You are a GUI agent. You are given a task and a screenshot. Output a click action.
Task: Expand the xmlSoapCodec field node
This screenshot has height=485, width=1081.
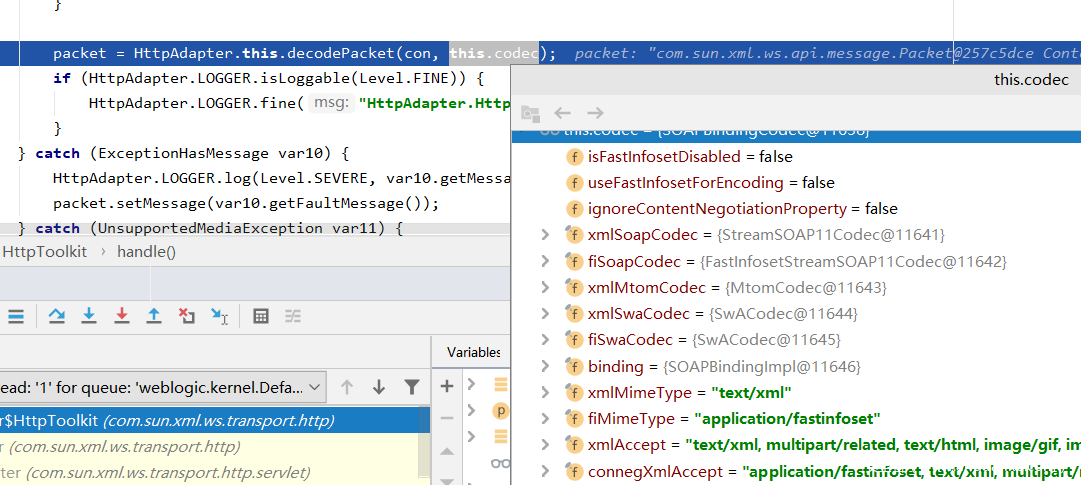click(545, 235)
